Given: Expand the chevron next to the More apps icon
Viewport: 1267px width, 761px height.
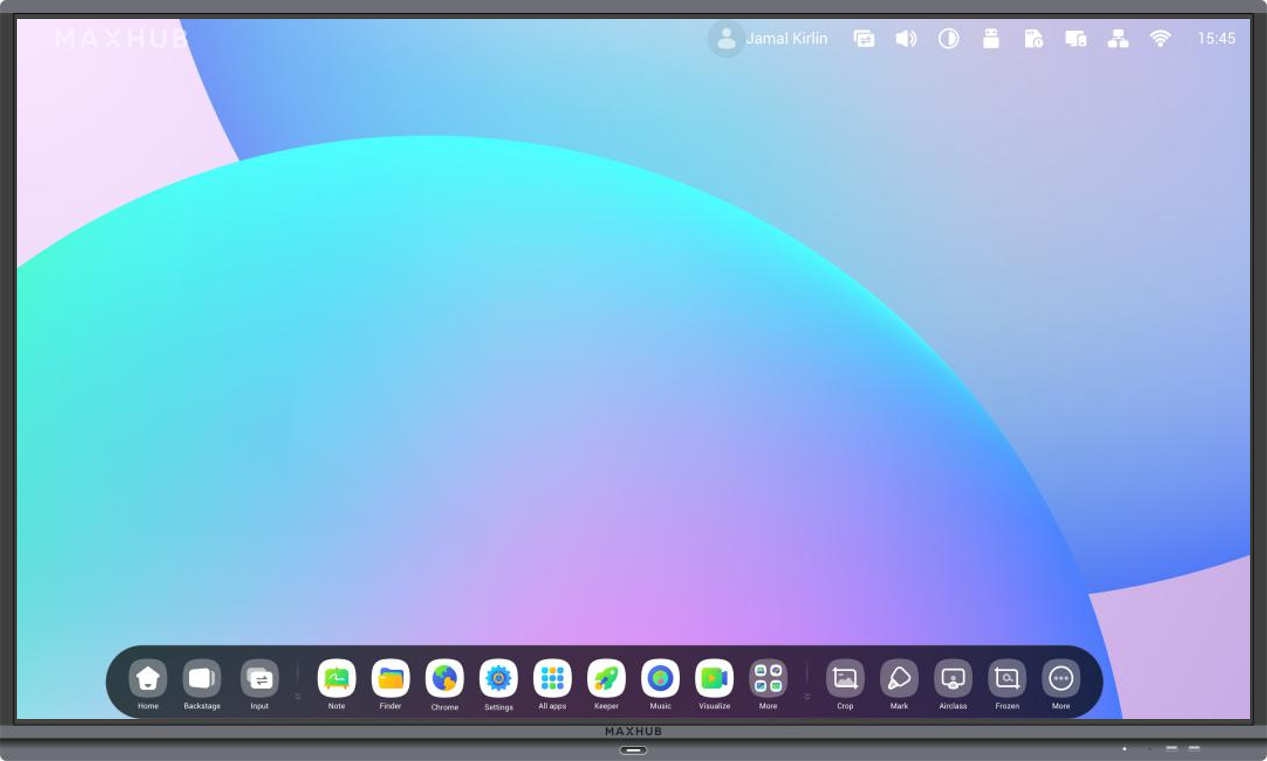Looking at the screenshot, I should tap(807, 696).
